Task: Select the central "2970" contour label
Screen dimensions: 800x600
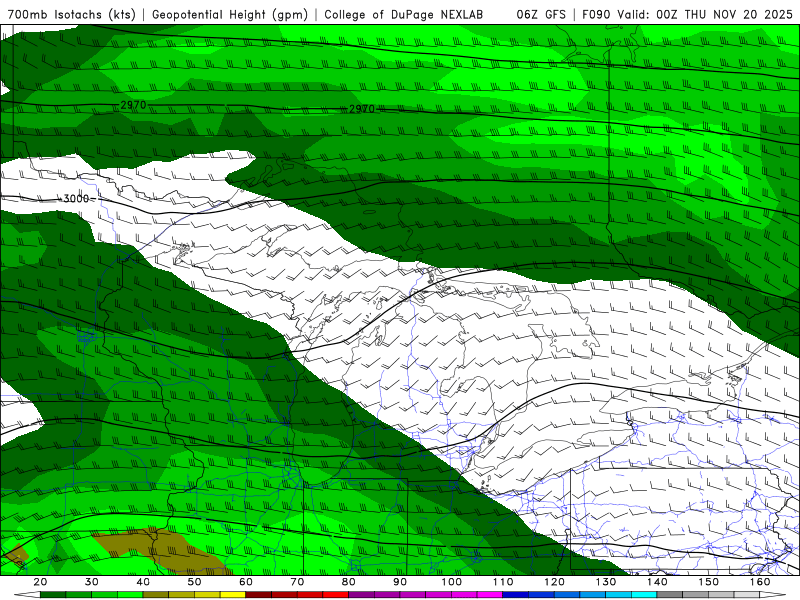Action: click(362, 109)
